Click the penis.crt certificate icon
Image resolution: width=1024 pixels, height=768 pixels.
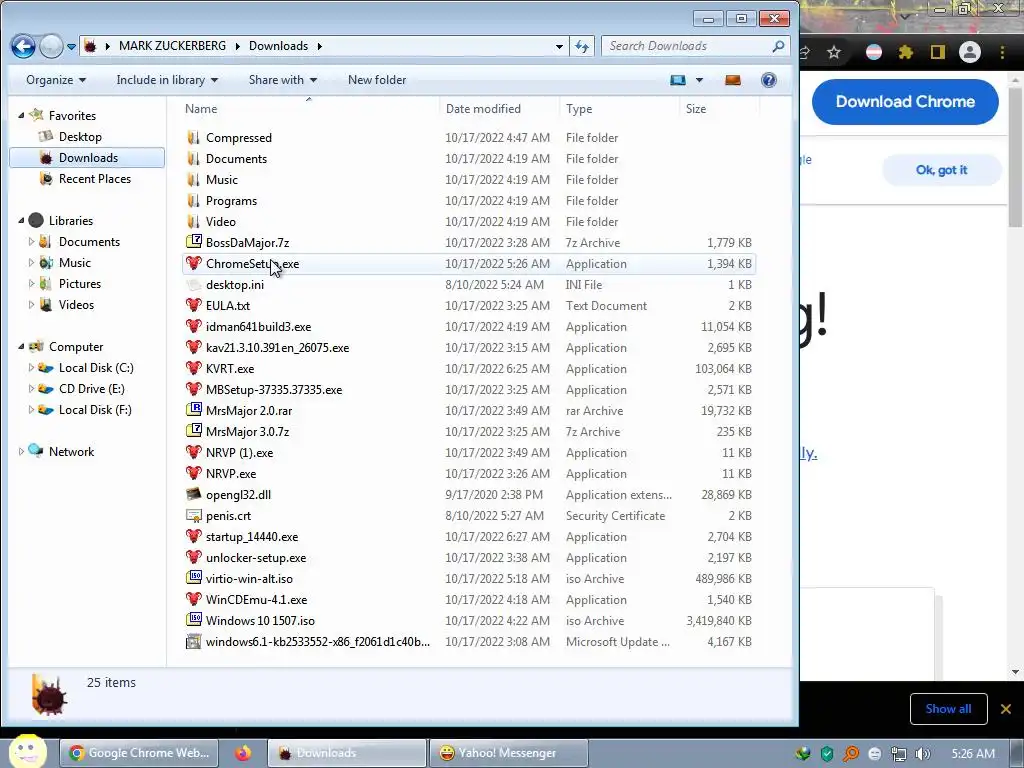point(193,515)
